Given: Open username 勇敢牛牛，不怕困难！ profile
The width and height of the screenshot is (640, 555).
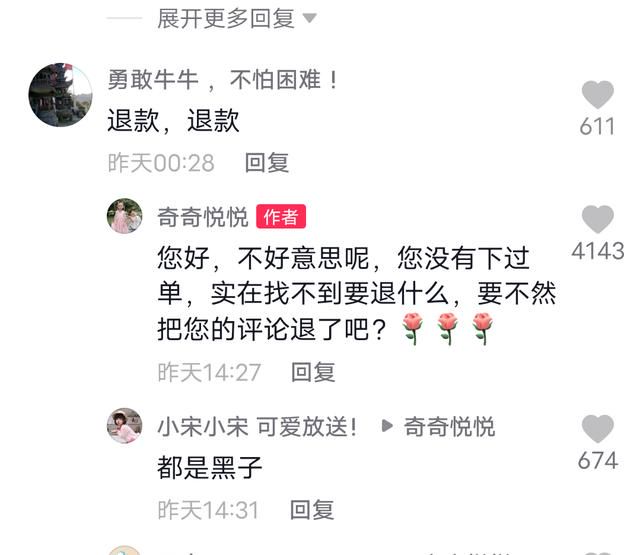Looking at the screenshot, I should pyautogui.click(x=223, y=80).
